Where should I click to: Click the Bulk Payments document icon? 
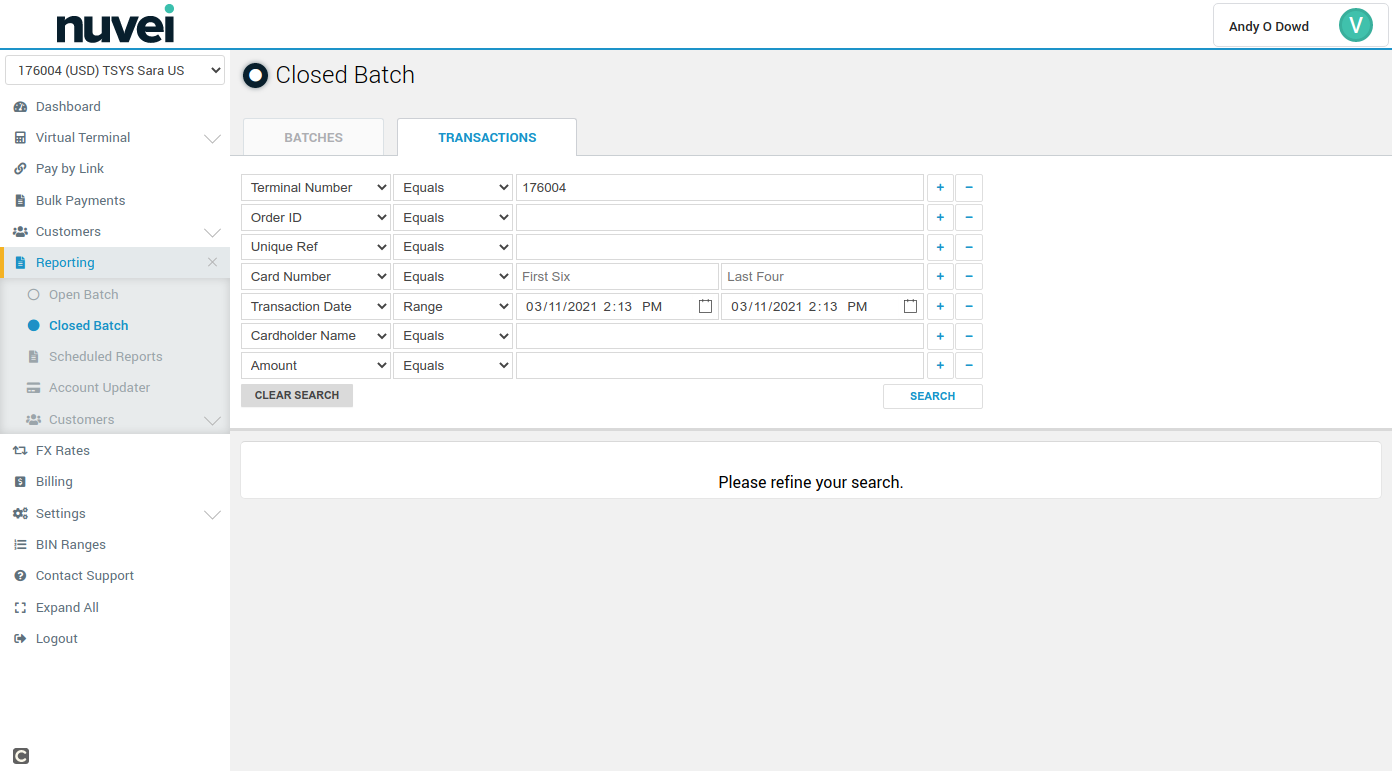(x=20, y=201)
